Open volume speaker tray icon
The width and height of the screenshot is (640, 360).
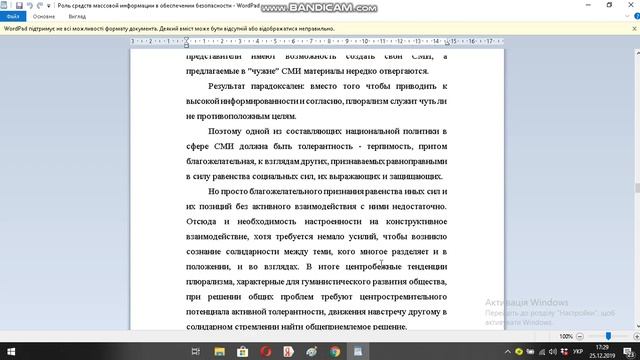[553, 351]
